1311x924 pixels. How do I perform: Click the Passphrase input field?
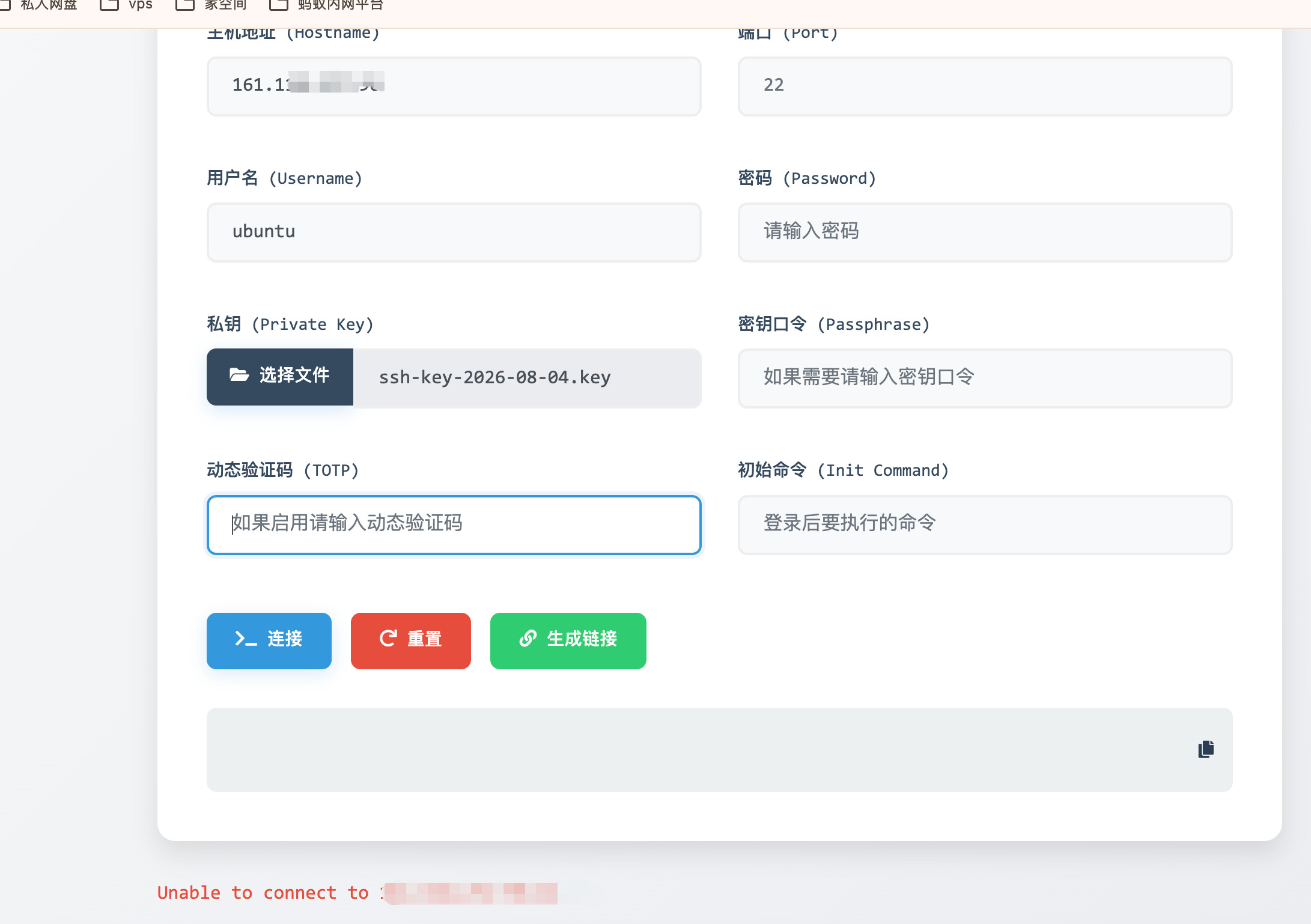985,378
